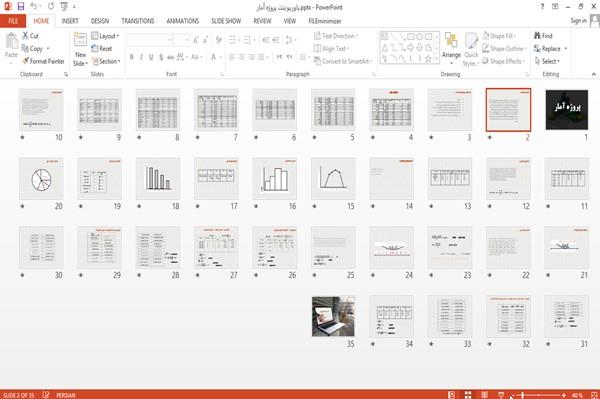Click the Replace button
Screen dimensions: 600x399
point(550,49)
